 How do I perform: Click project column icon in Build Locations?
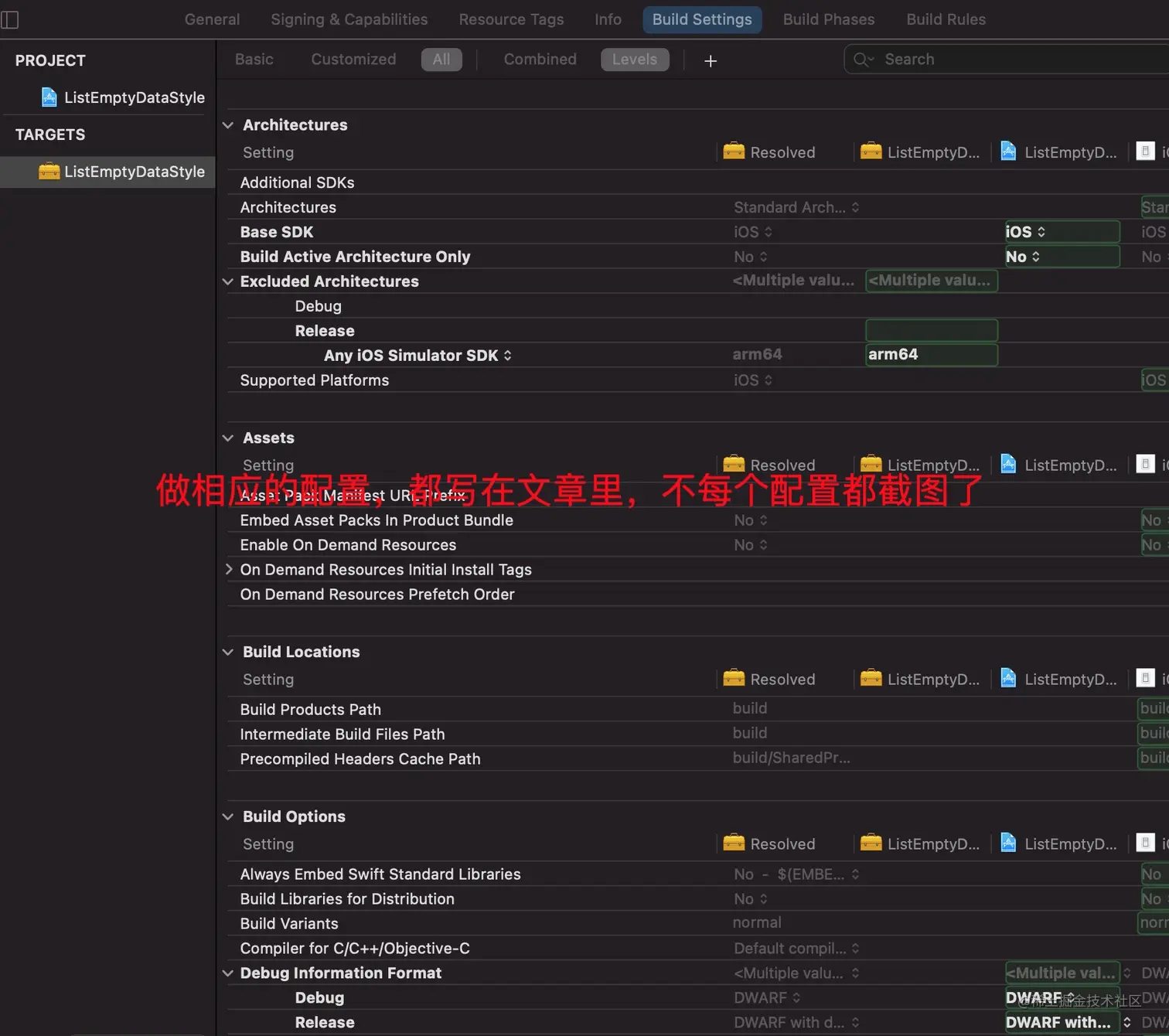(x=1008, y=679)
